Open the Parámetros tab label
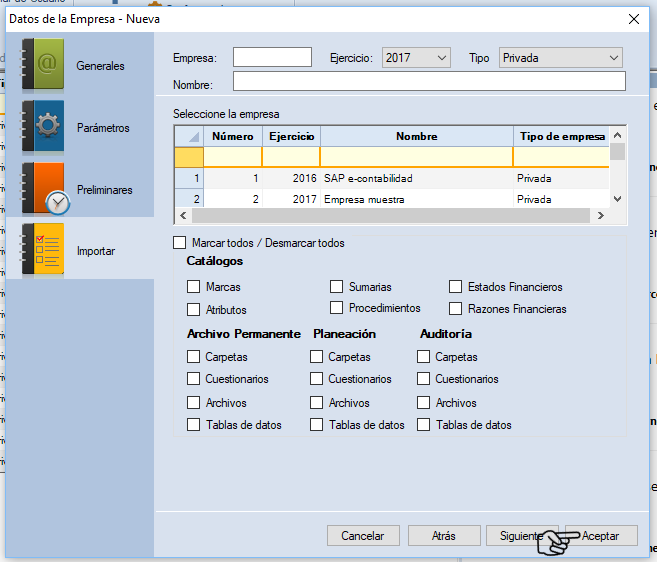657x562 pixels. click(x=103, y=128)
